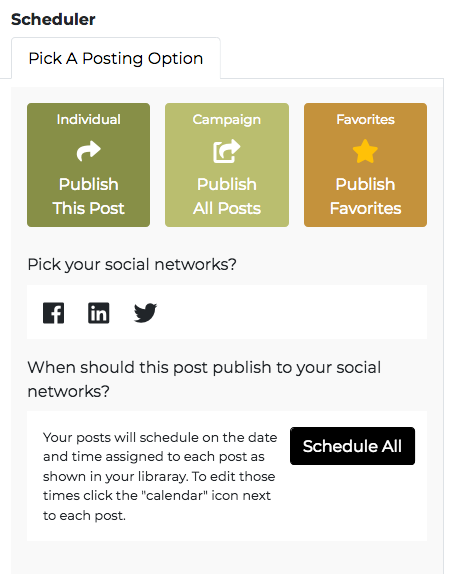460x574 pixels.
Task: Click the Campaign tile label
Action: click(x=227, y=120)
